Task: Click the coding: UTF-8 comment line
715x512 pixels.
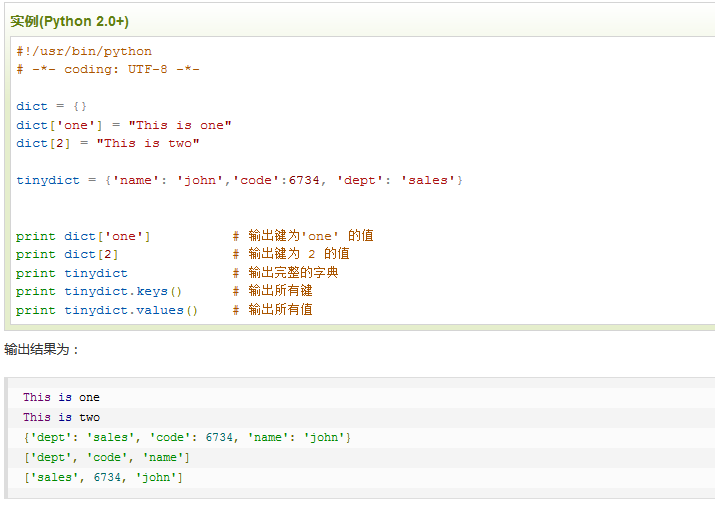Action: point(108,69)
